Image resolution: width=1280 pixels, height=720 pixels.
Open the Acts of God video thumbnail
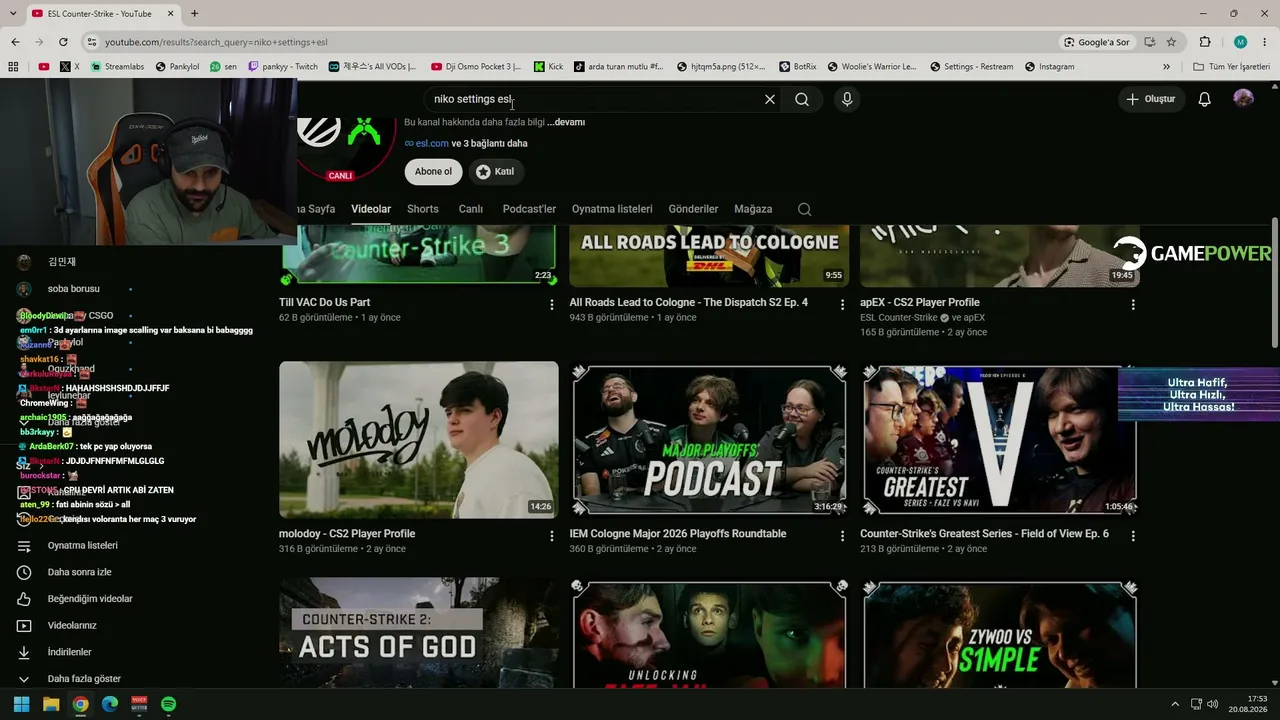pos(419,634)
